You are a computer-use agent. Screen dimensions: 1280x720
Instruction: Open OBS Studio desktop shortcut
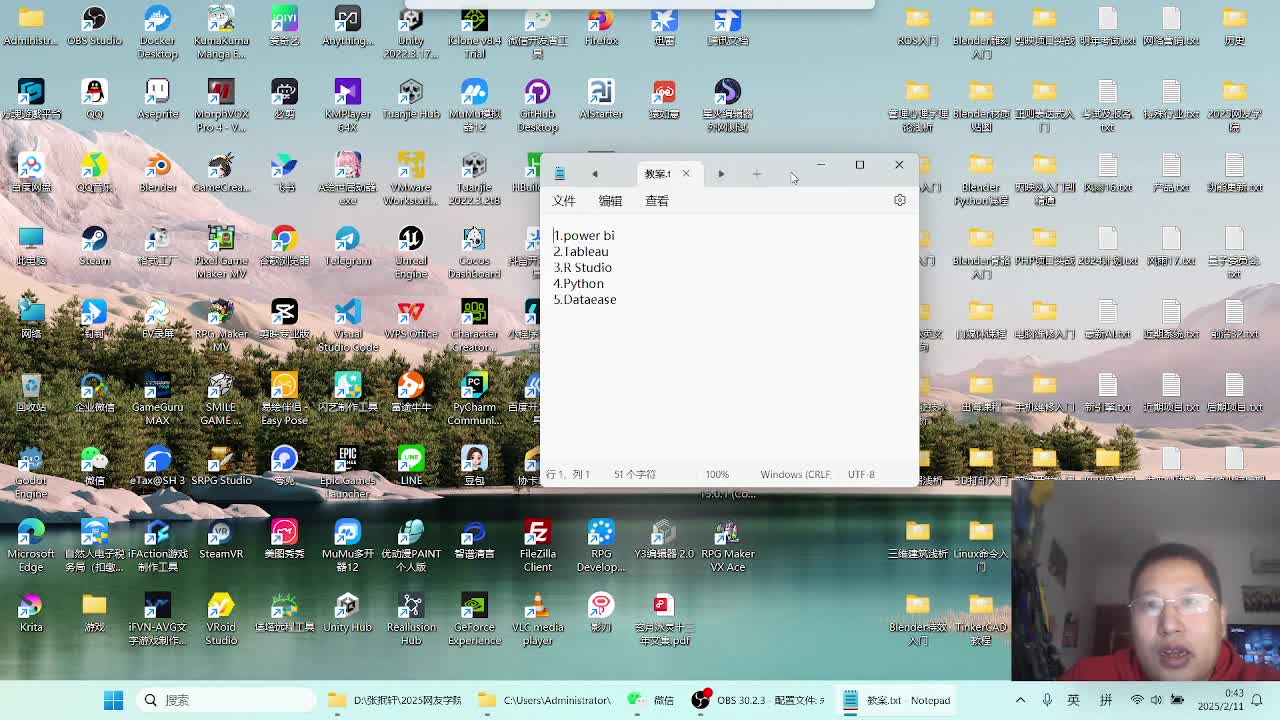click(x=94, y=27)
